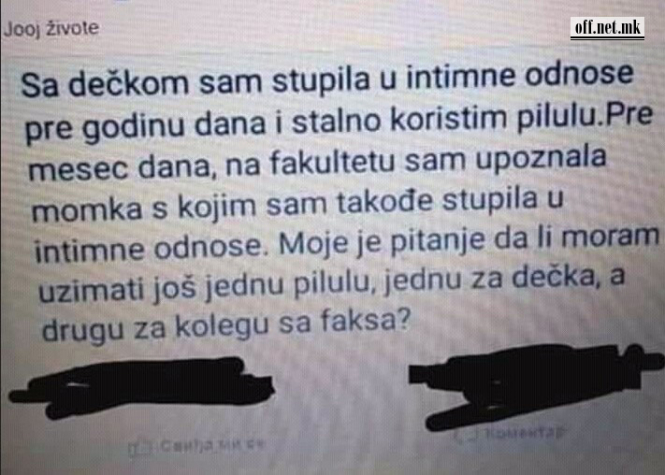This screenshot has height=475, width=665.
Task: Open the "Jooj živote" page name
Action: [51, 29]
